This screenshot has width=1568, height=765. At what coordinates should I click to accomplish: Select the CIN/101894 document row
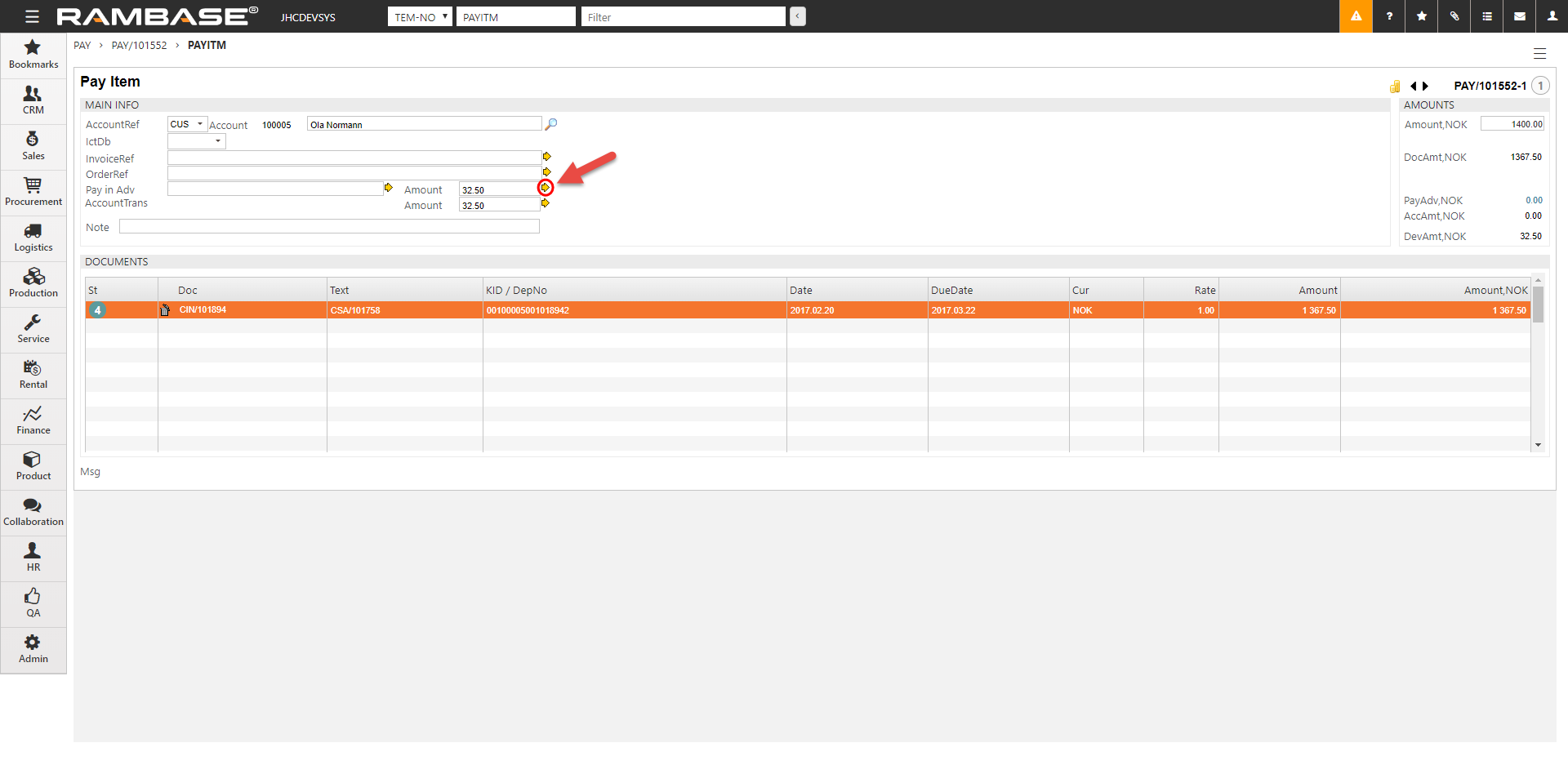click(x=808, y=310)
